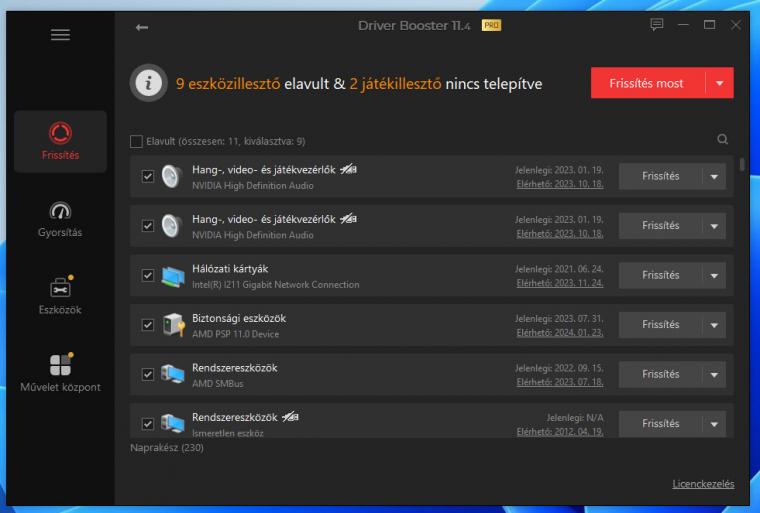
Task: Uncheck first NVIDIA High Definition Audio row
Action: pyautogui.click(x=148, y=176)
